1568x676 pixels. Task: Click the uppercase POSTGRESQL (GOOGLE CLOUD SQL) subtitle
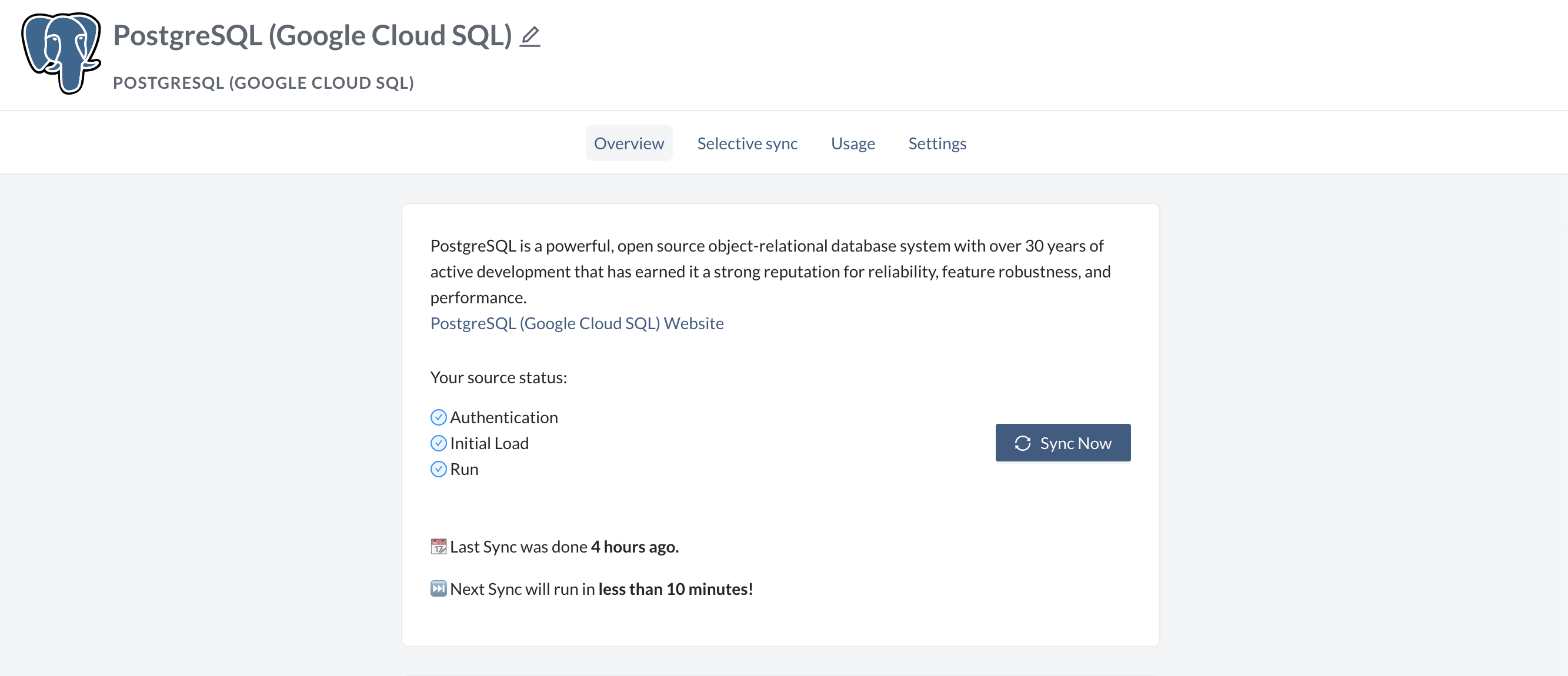[263, 83]
